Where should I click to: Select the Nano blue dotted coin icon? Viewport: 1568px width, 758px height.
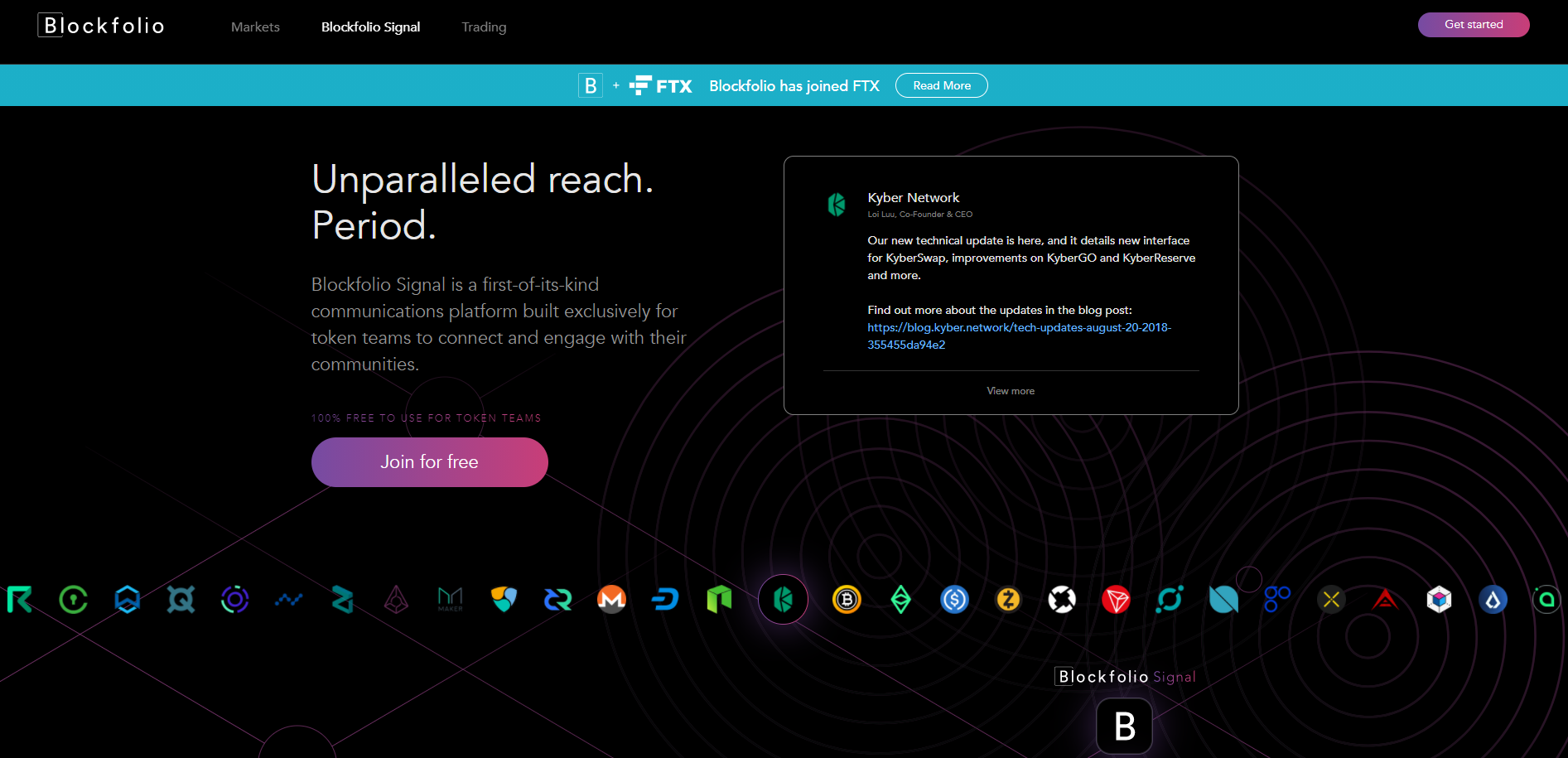point(289,599)
